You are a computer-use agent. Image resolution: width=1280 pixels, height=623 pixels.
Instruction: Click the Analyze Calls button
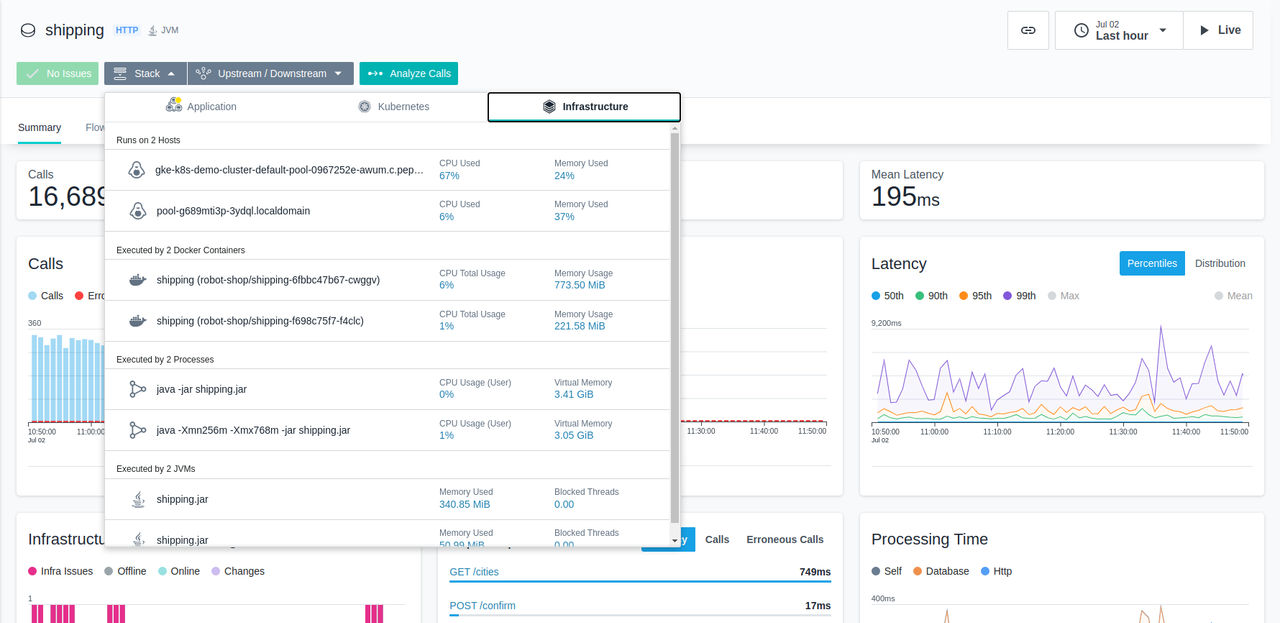click(409, 73)
